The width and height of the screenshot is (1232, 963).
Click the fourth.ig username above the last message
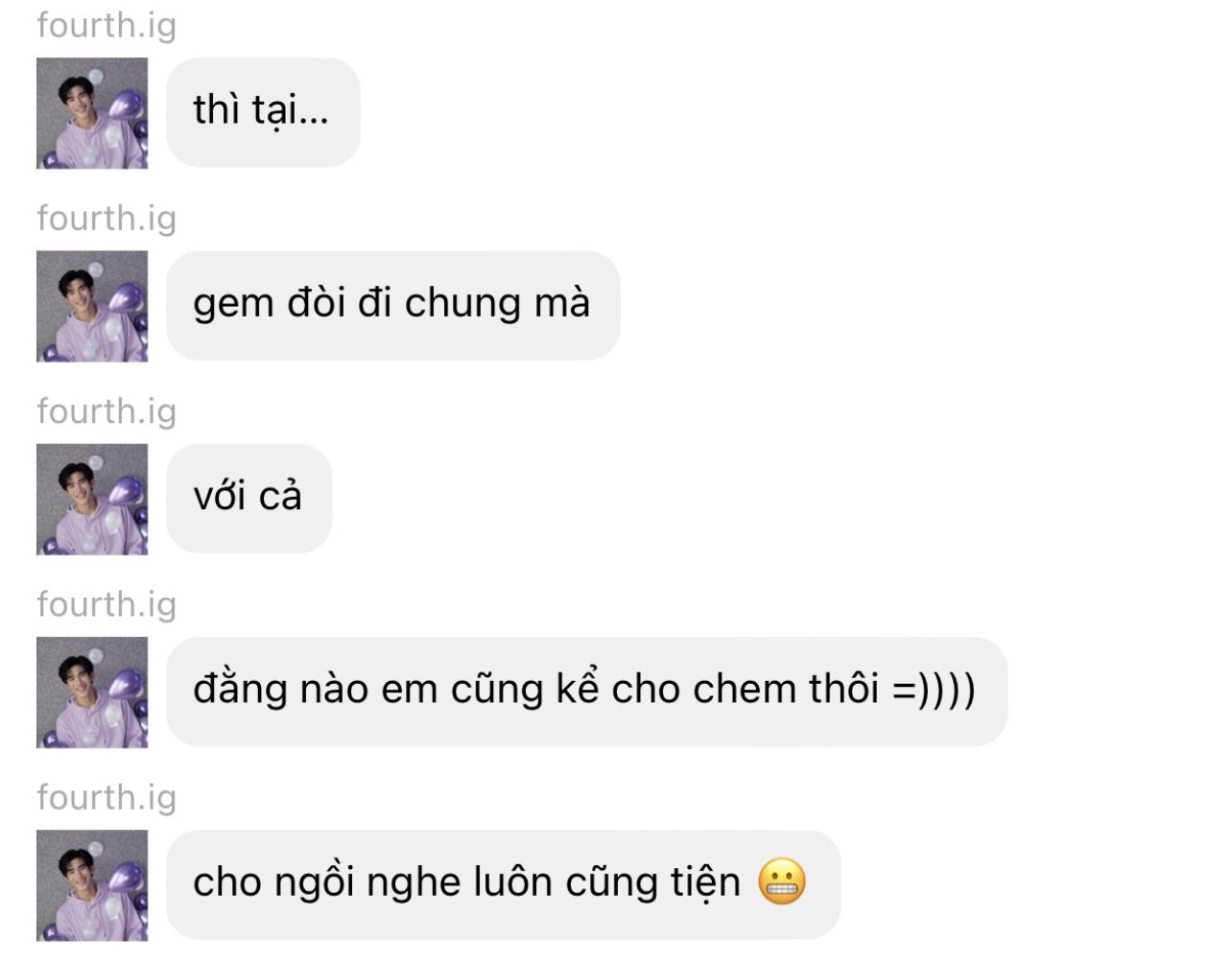[x=107, y=797]
